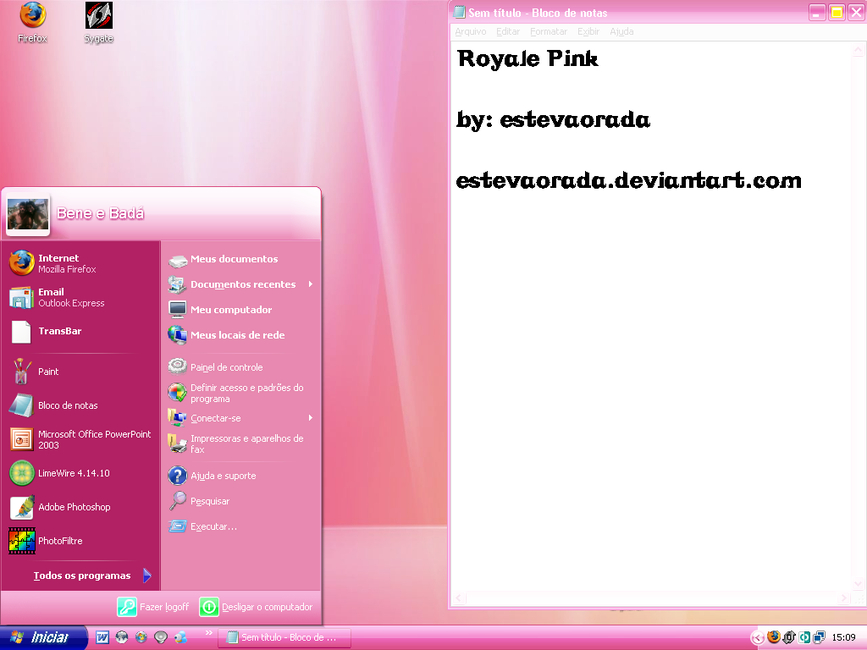Image resolution: width=867 pixels, height=650 pixels.
Task: Open Editar menu in Bloco de notas
Action: (508, 32)
